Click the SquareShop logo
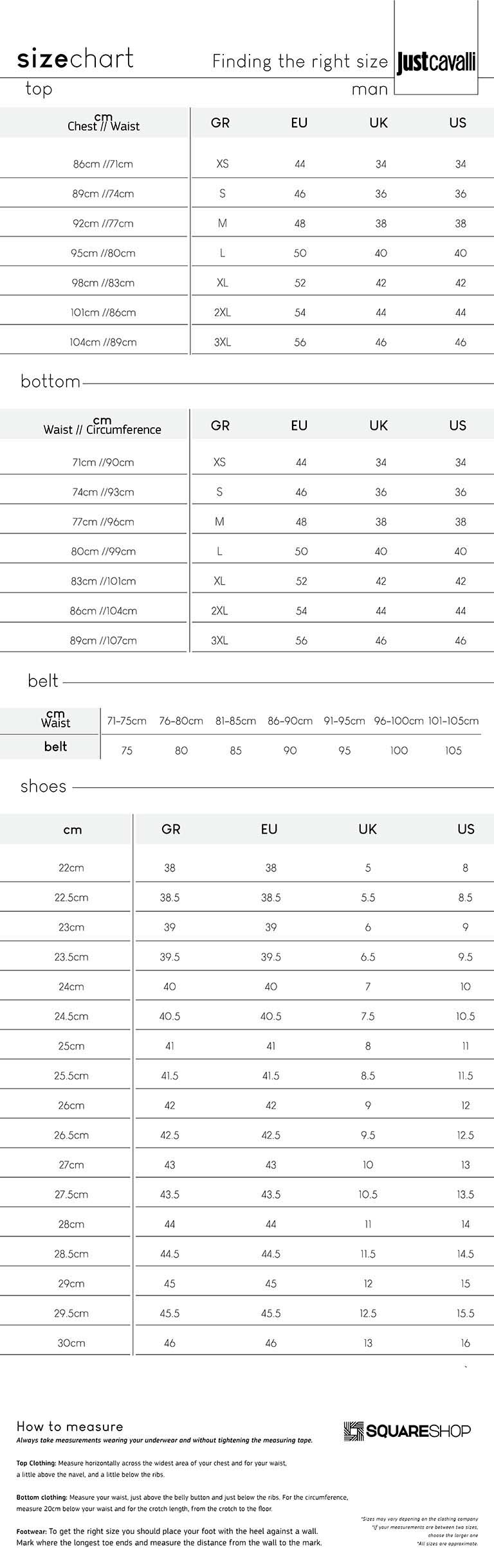 pyautogui.click(x=407, y=1430)
